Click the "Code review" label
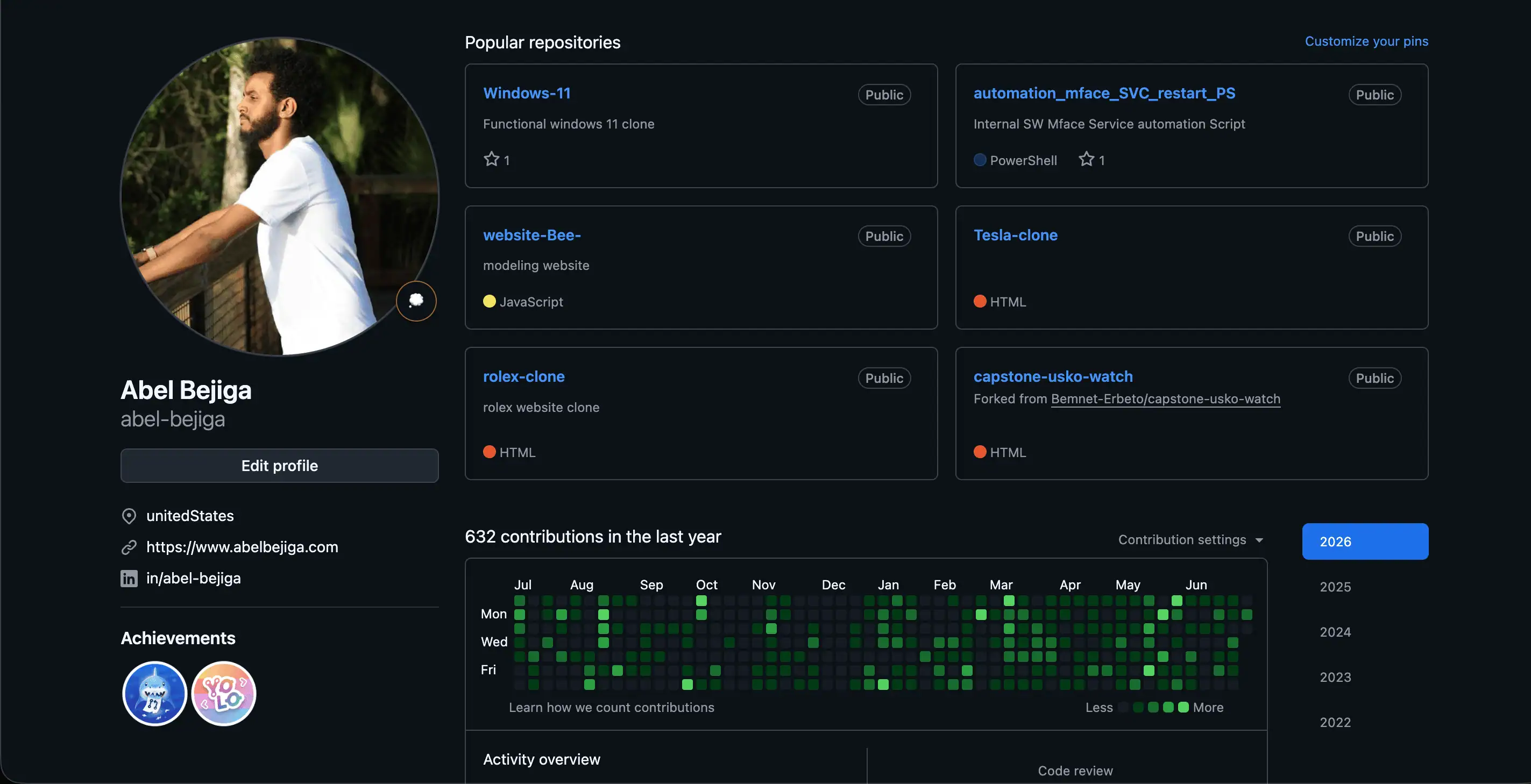The width and height of the screenshot is (1531, 784). (1075, 771)
